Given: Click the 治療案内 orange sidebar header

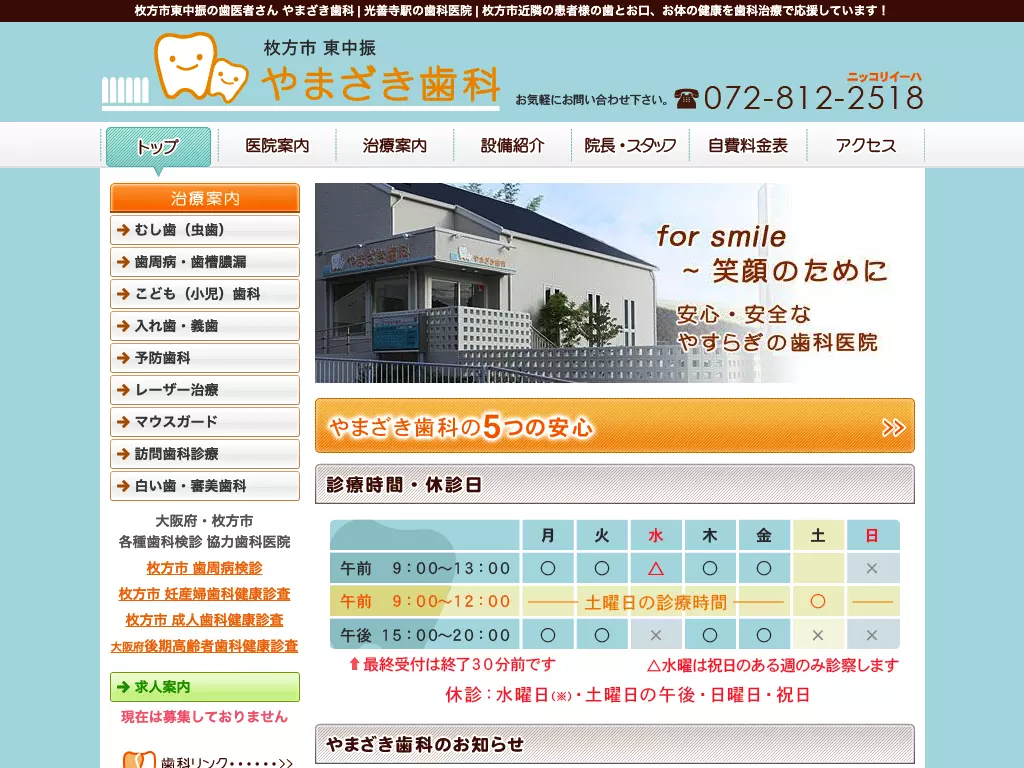Looking at the screenshot, I should pos(205,198).
